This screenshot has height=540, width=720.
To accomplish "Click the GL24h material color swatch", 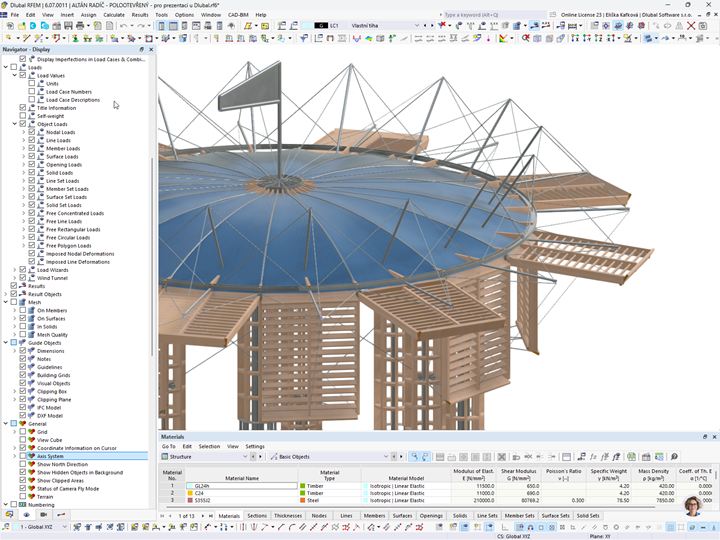I will pyautogui.click(x=190, y=486).
